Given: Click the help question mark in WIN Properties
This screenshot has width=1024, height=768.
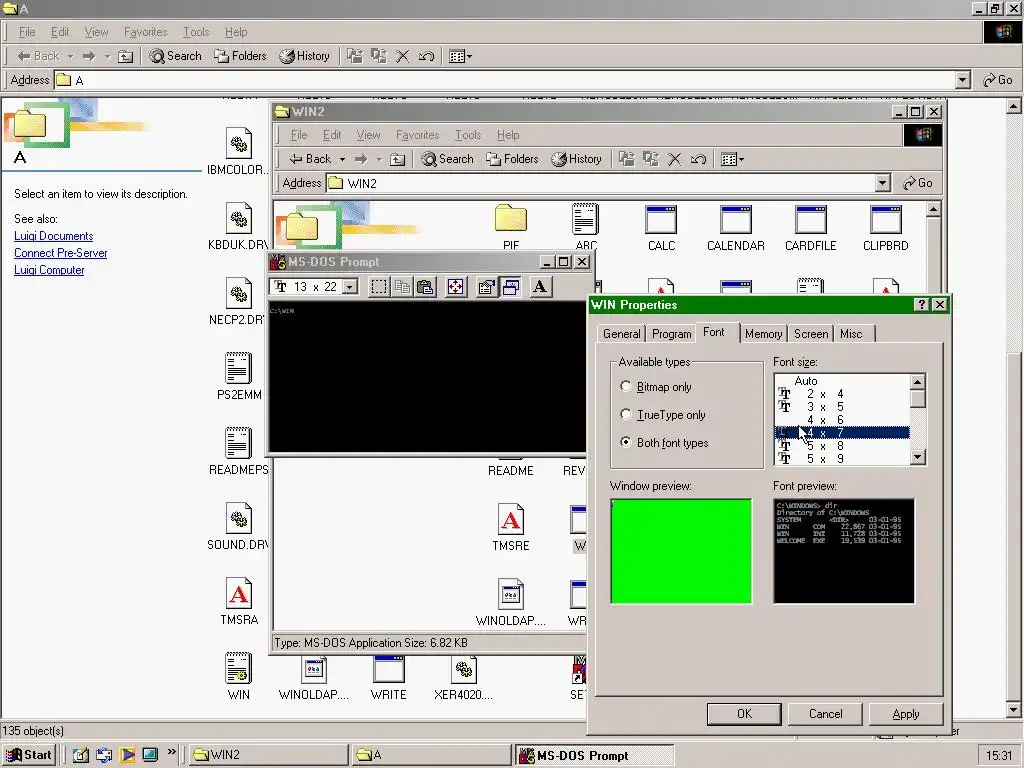Looking at the screenshot, I should click(x=921, y=304).
